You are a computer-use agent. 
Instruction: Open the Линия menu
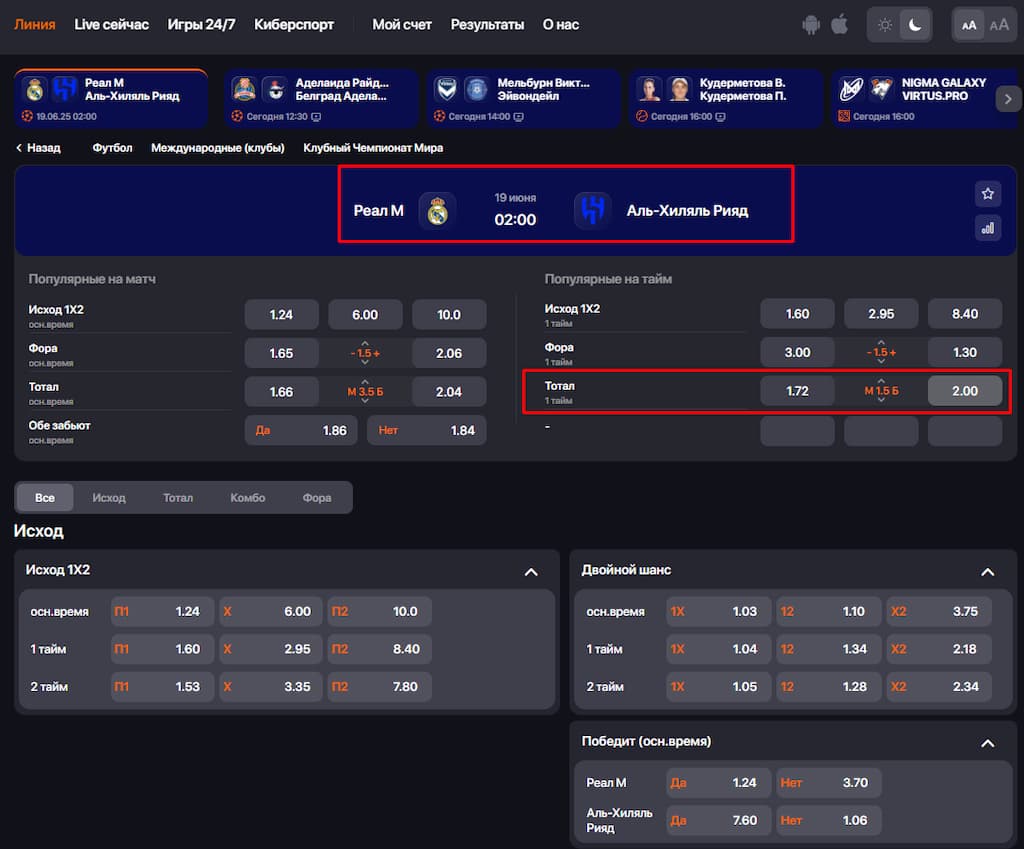35,25
